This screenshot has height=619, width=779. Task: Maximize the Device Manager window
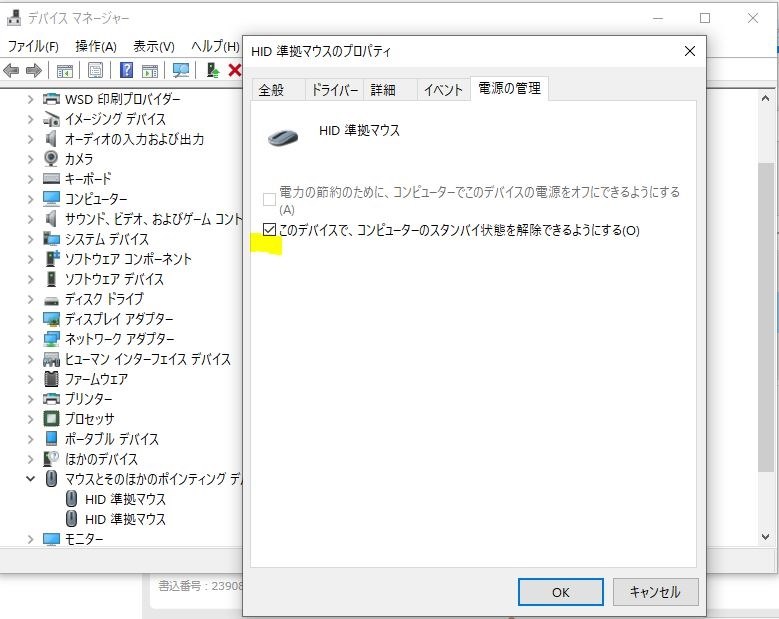(x=704, y=18)
